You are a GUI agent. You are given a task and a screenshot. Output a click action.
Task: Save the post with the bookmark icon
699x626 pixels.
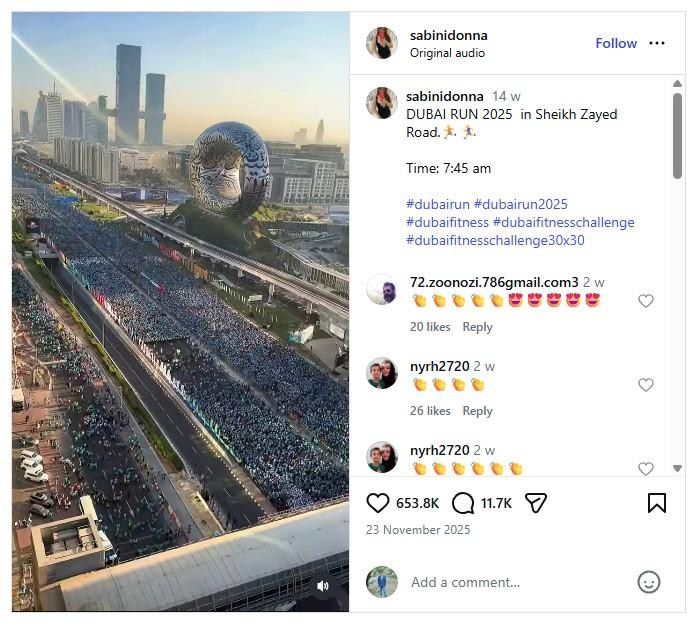click(657, 503)
